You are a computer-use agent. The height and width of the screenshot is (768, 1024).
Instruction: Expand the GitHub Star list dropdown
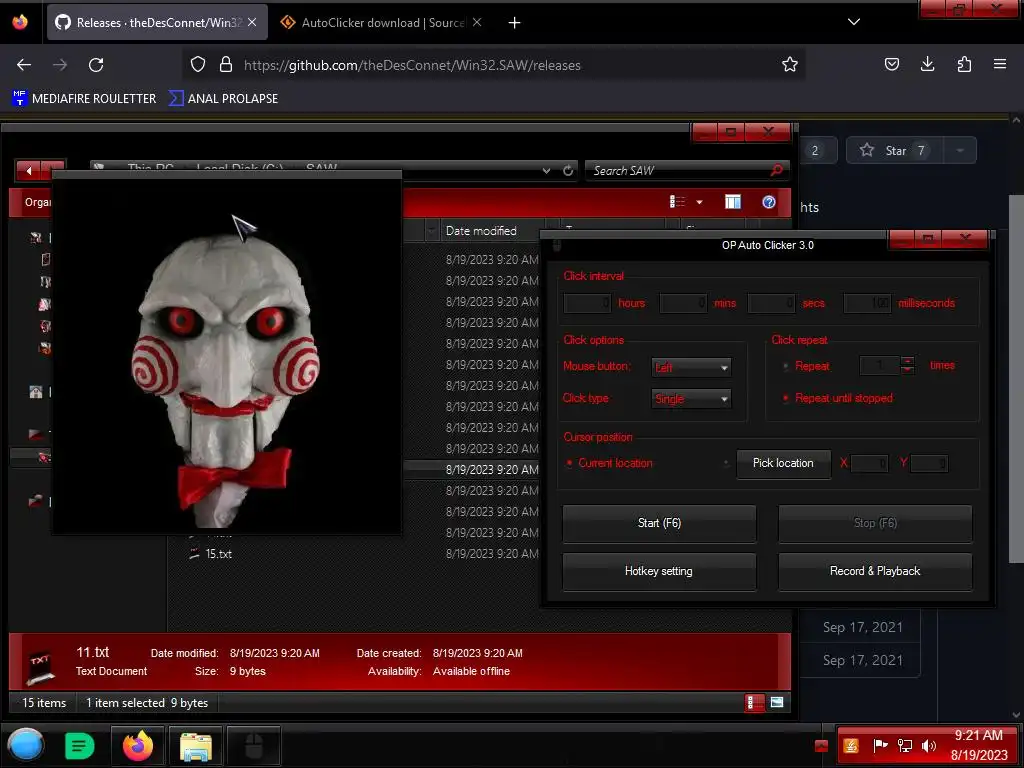click(960, 150)
